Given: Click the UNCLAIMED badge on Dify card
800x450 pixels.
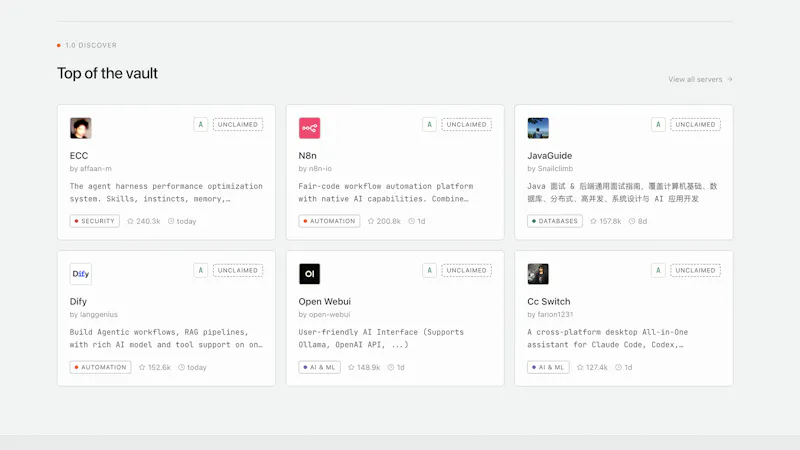Looking at the screenshot, I should click(x=238, y=270).
